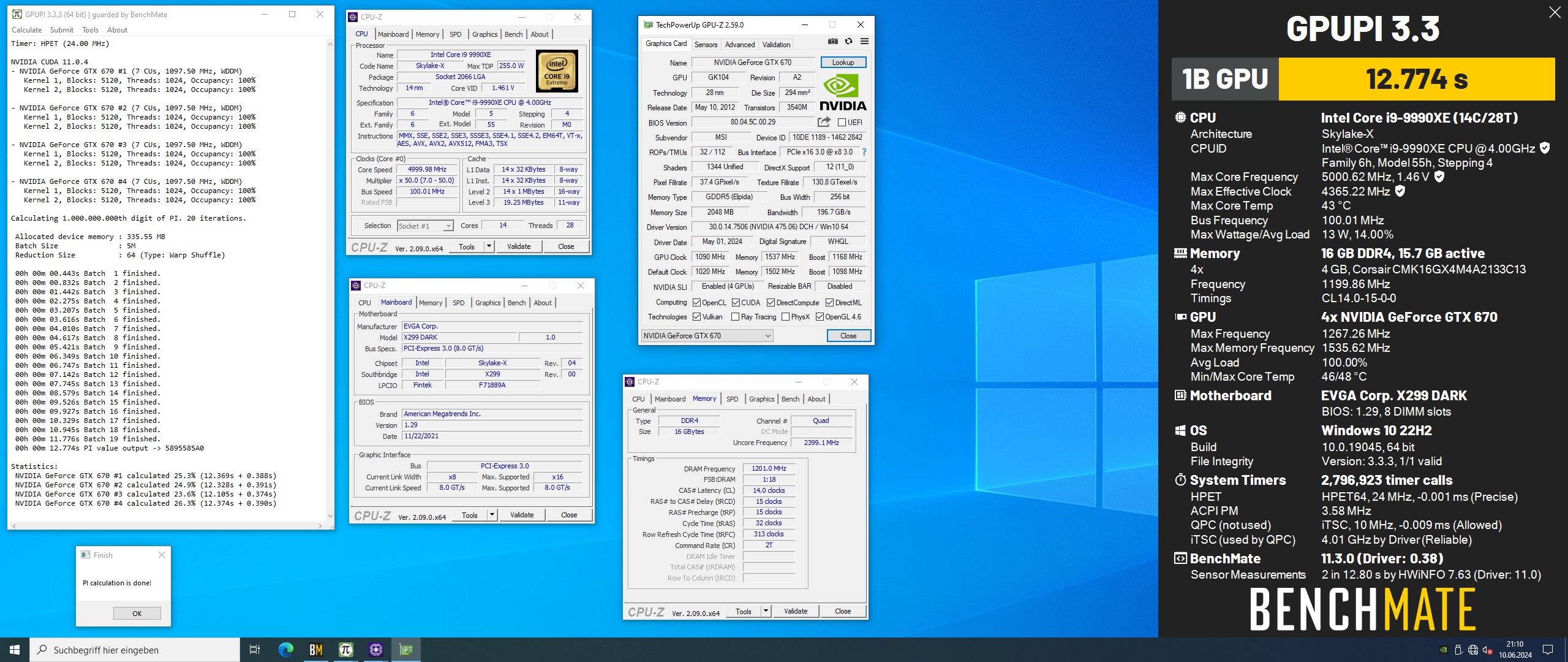Viewport: 1568px width, 662px height.
Task: Open Graphics tab in CPU-Z Mainboard window
Action: point(488,303)
